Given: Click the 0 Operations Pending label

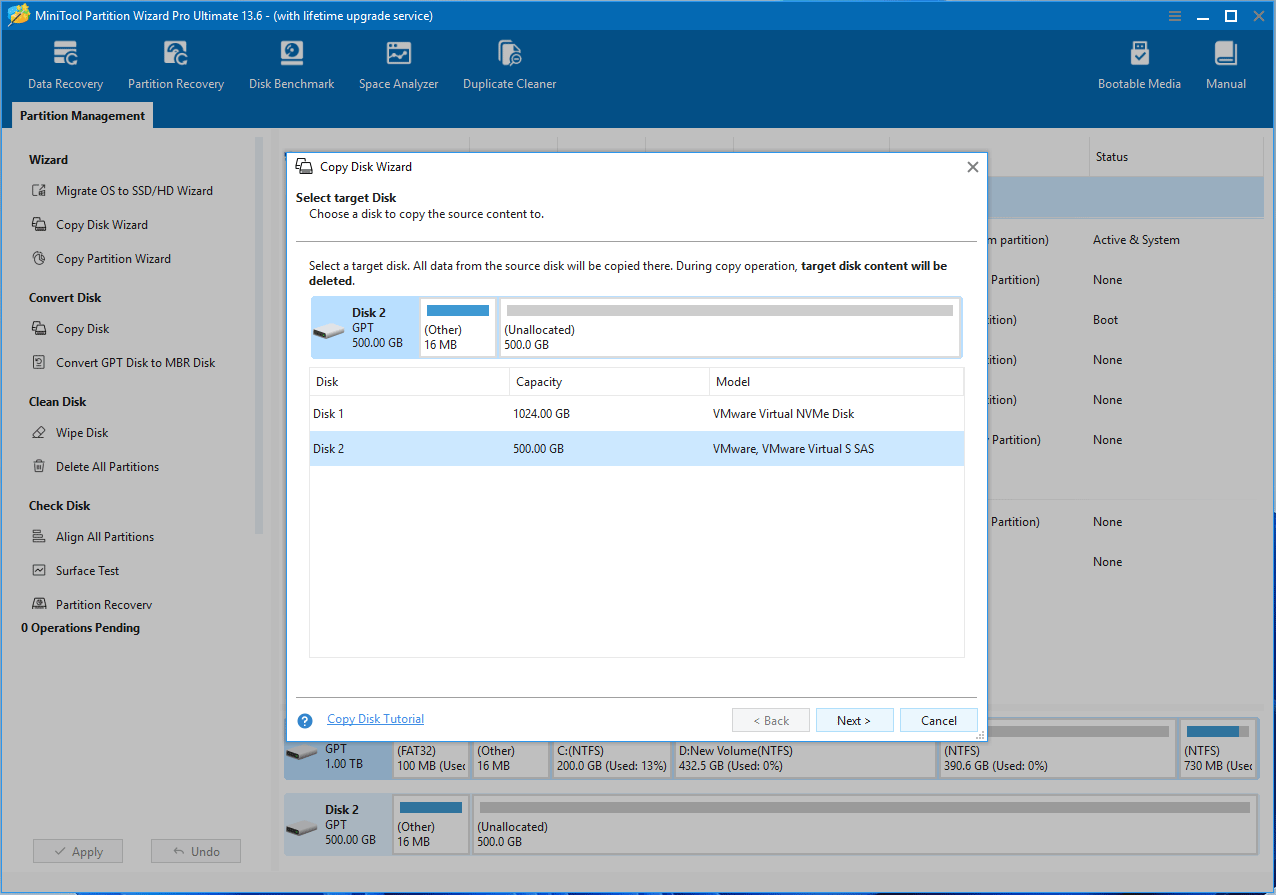Looking at the screenshot, I should 81,628.
